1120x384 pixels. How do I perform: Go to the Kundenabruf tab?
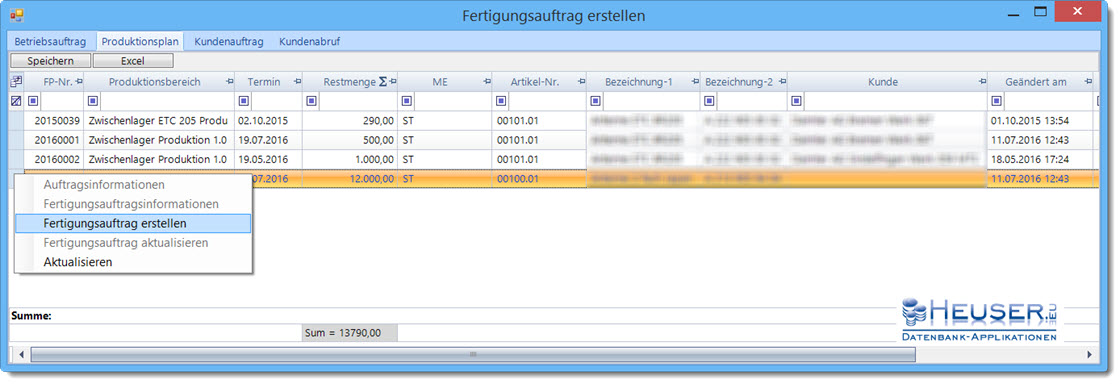point(309,41)
